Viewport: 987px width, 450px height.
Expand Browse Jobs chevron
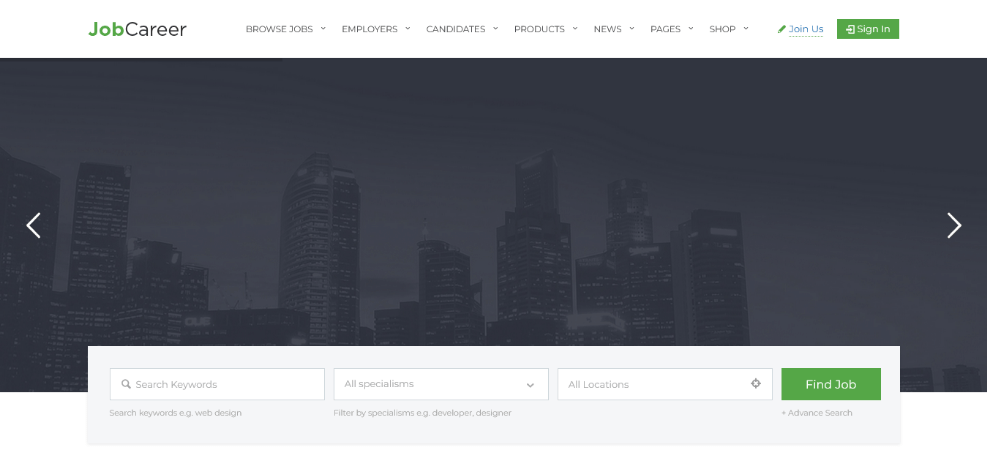[x=323, y=28]
